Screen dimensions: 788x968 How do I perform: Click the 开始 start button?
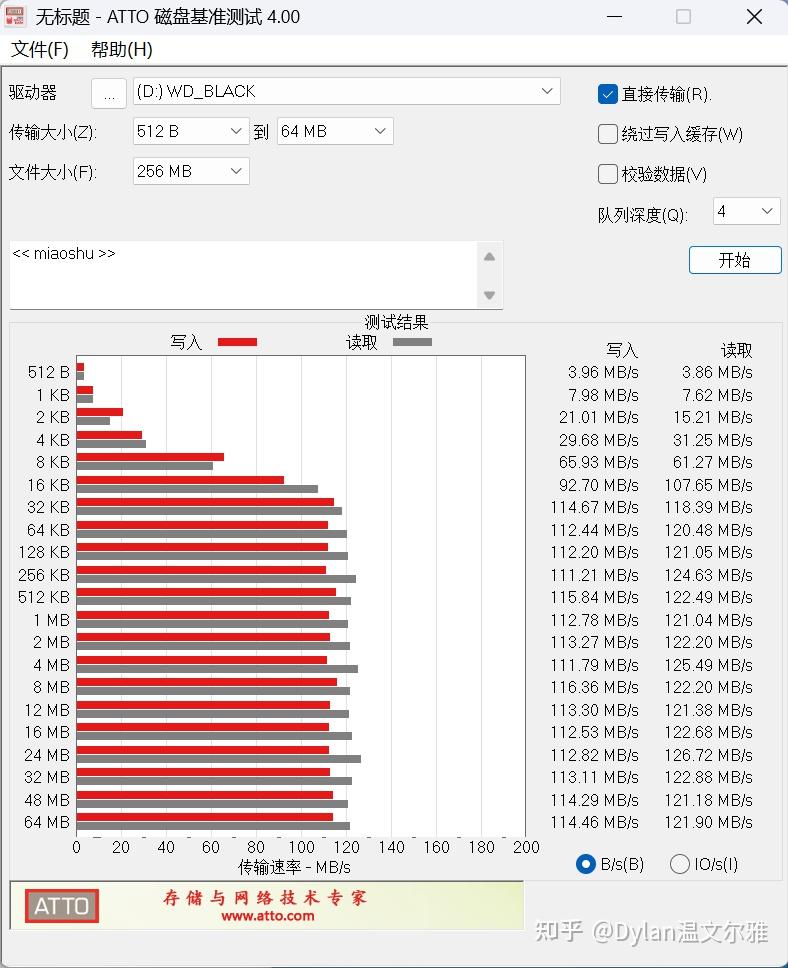[735, 260]
